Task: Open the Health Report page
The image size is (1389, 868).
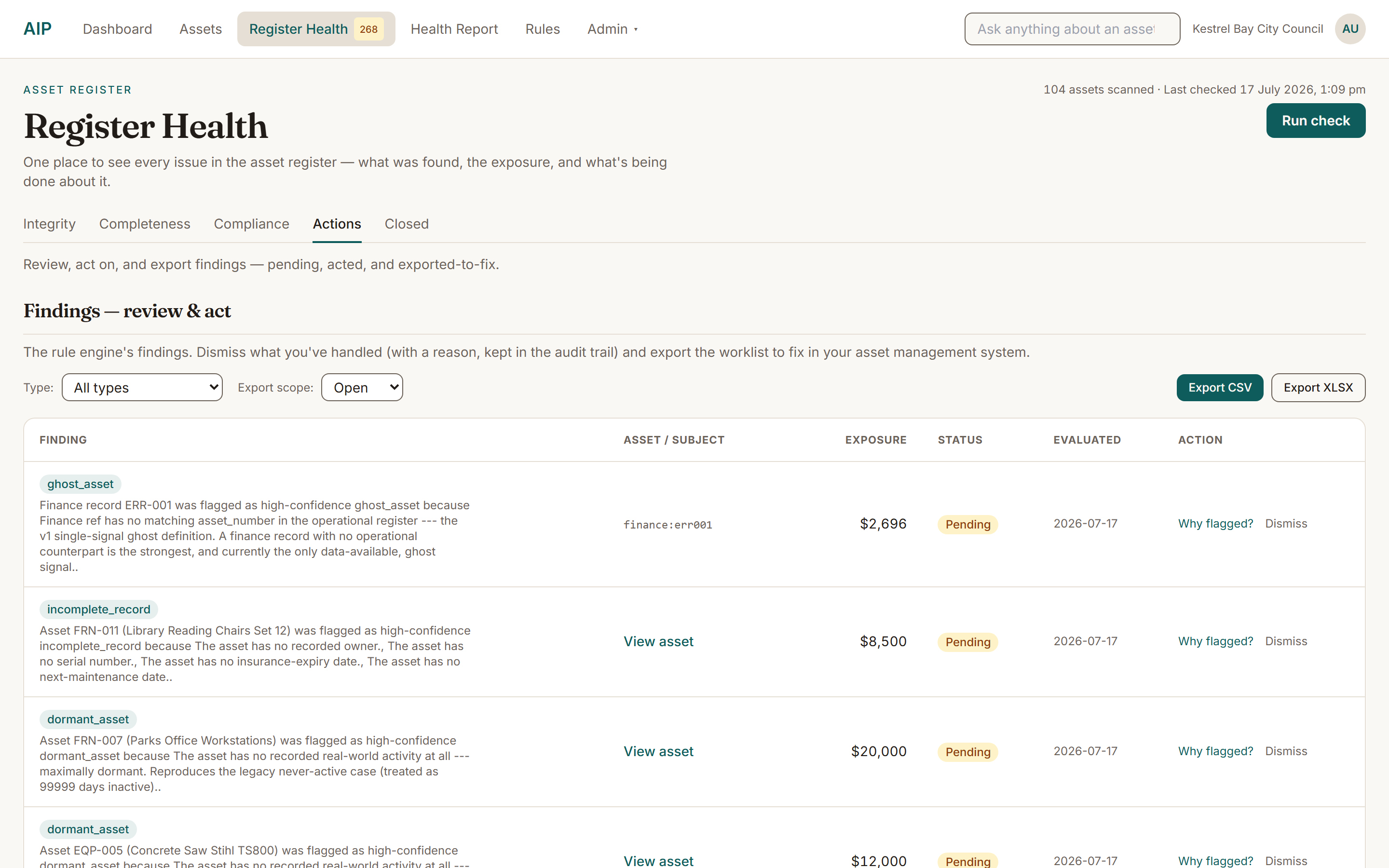Action: click(x=454, y=29)
